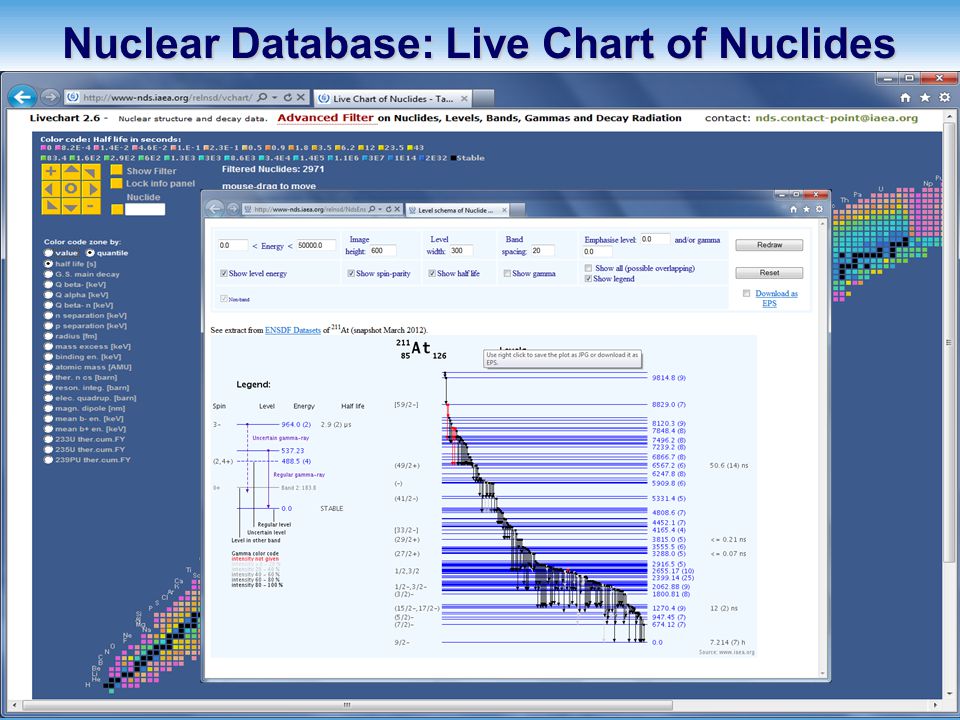Uncheck Show spin-parity

click(x=351, y=274)
